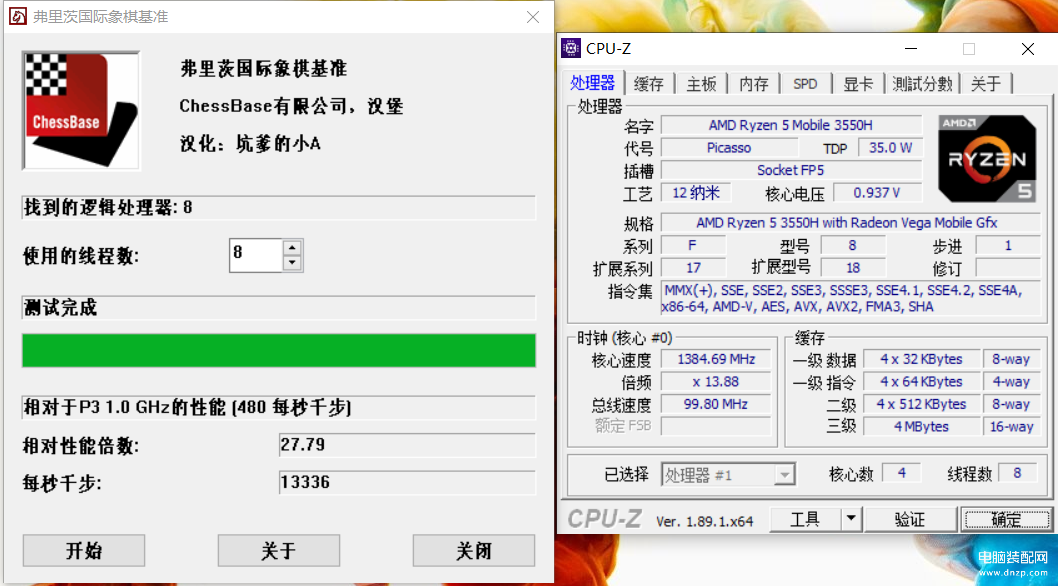The image size is (1058, 586).
Task: Click the multiplier value x 13.88
Action: pos(716,381)
